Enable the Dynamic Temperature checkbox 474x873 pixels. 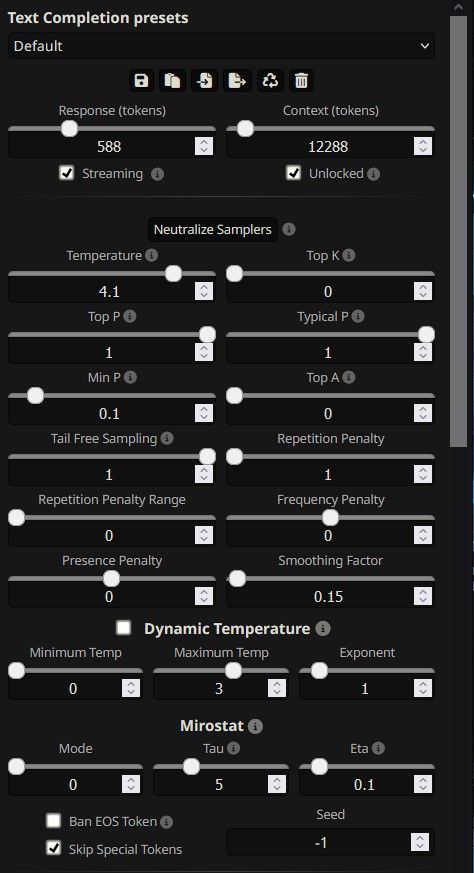124,628
